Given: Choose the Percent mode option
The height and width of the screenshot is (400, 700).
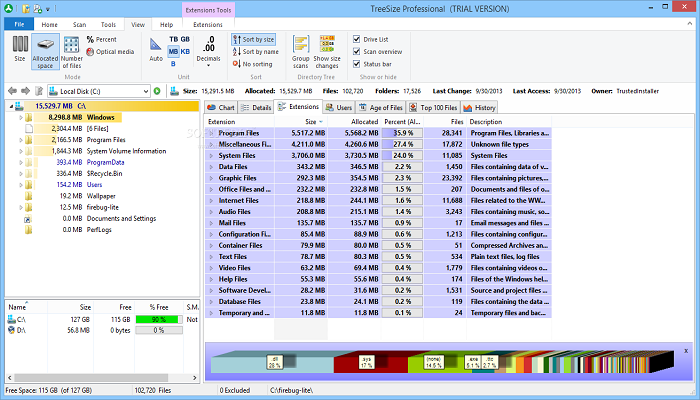Looking at the screenshot, I should pos(101,39).
